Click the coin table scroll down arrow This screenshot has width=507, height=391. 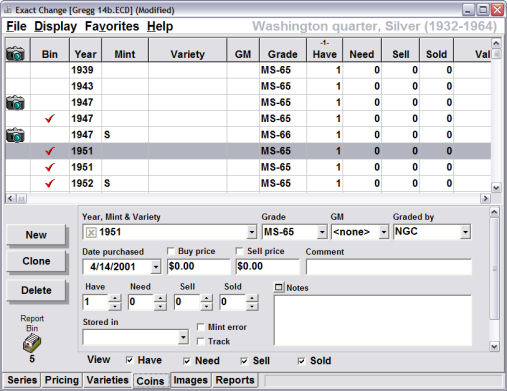(x=496, y=188)
